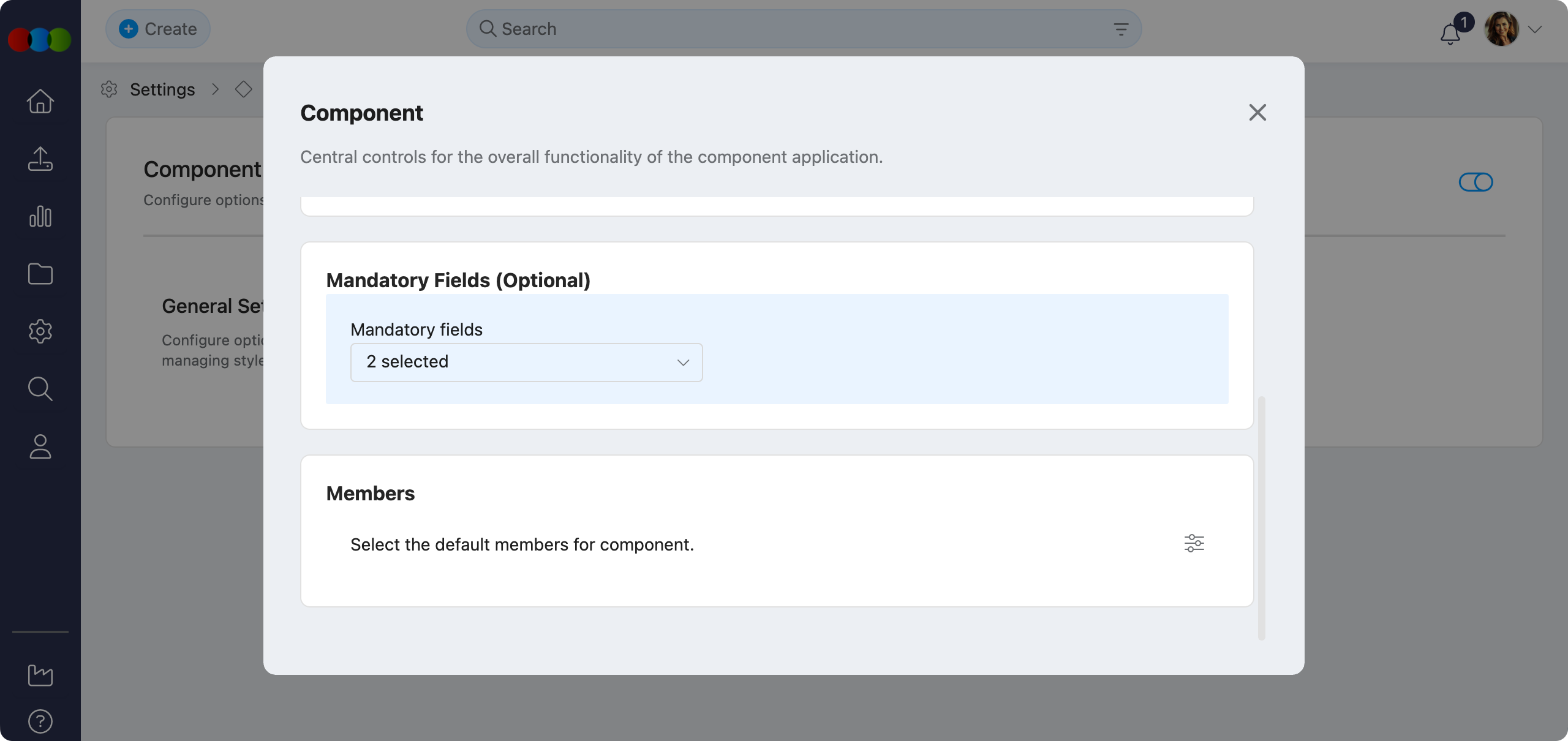The width and height of the screenshot is (1568, 741).
Task: Toggle the Component enable switch
Action: coord(1476,182)
